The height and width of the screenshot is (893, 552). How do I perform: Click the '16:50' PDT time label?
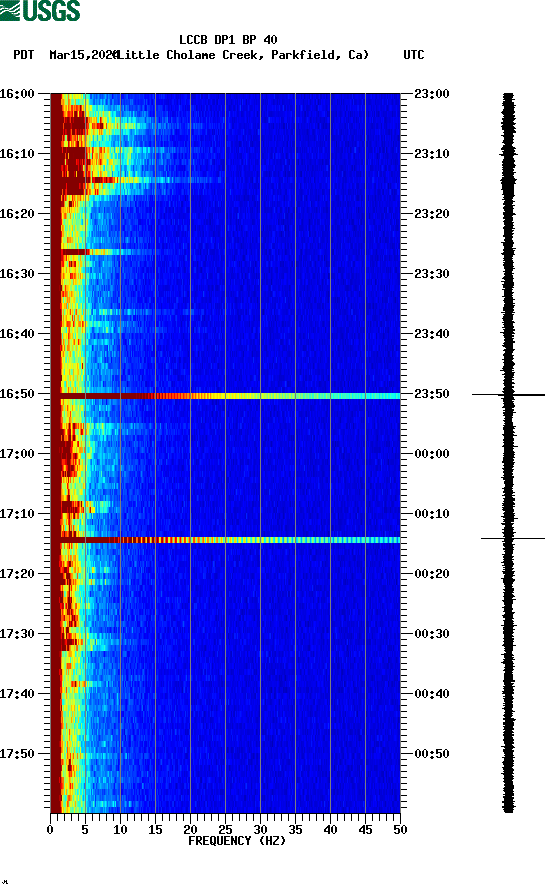click(x=17, y=394)
